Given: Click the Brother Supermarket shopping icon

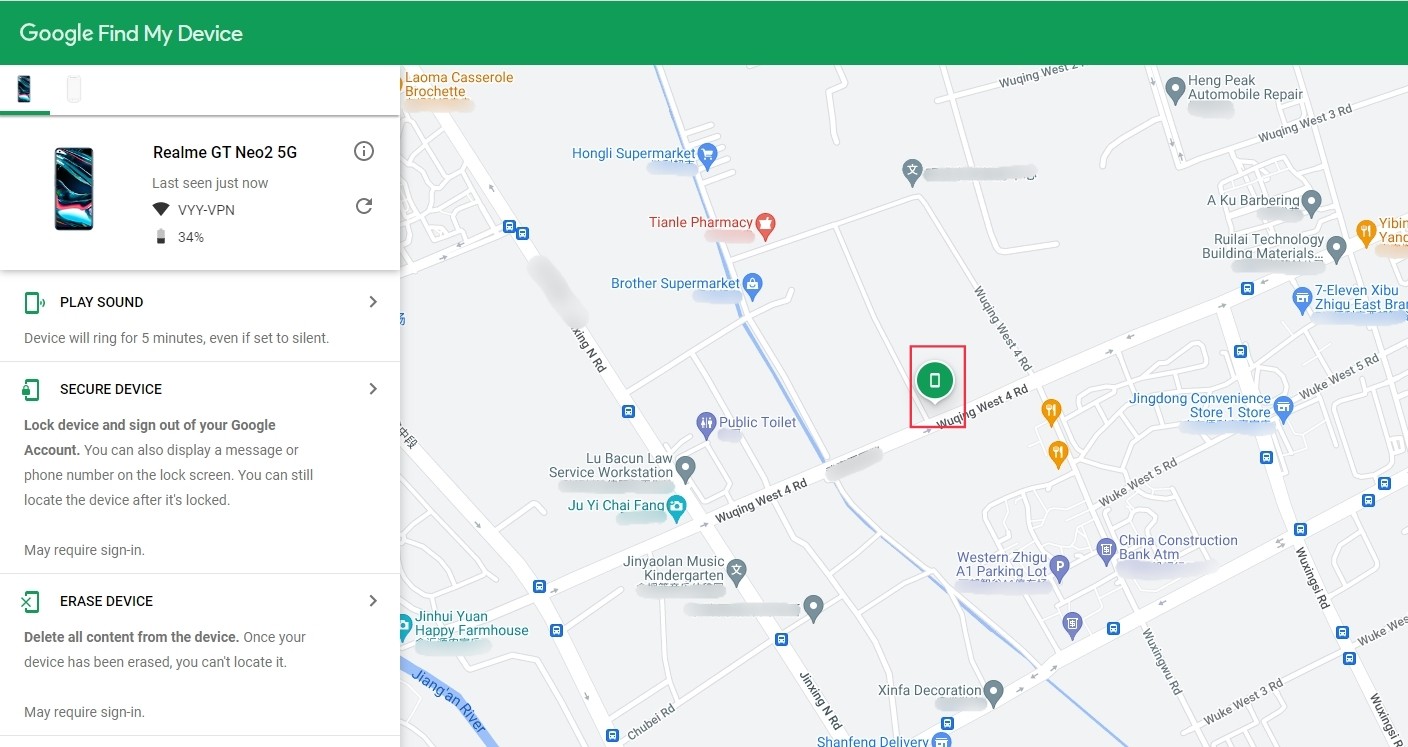Looking at the screenshot, I should tap(753, 284).
